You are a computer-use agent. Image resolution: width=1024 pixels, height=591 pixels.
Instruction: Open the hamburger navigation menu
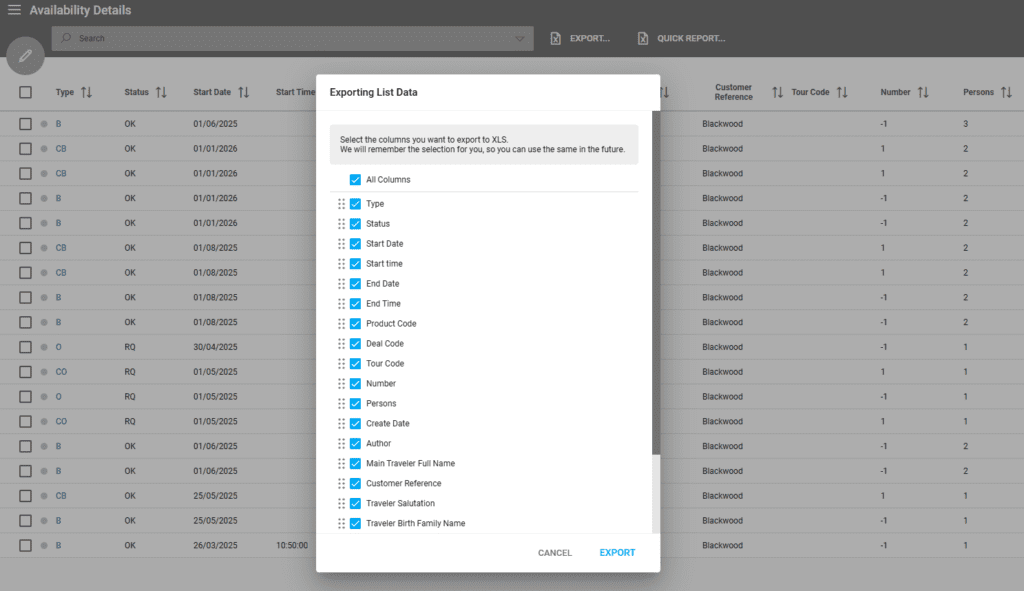pyautogui.click(x=14, y=10)
